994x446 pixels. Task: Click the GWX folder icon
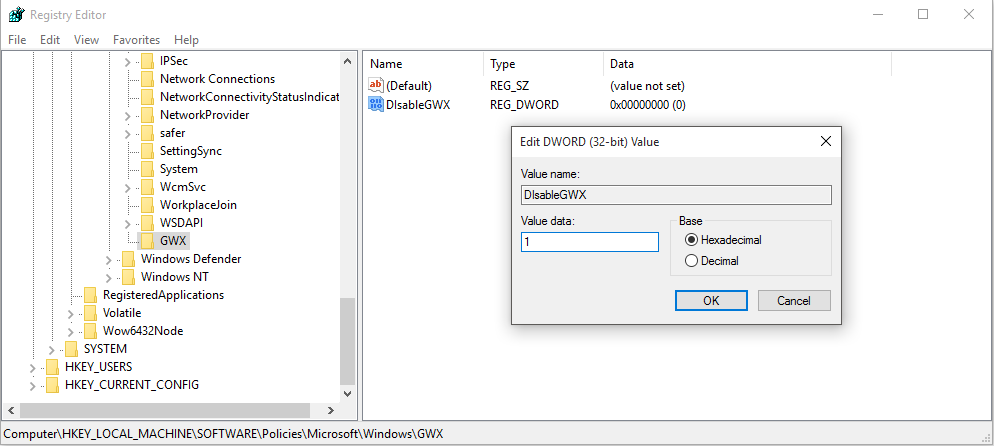(147, 241)
